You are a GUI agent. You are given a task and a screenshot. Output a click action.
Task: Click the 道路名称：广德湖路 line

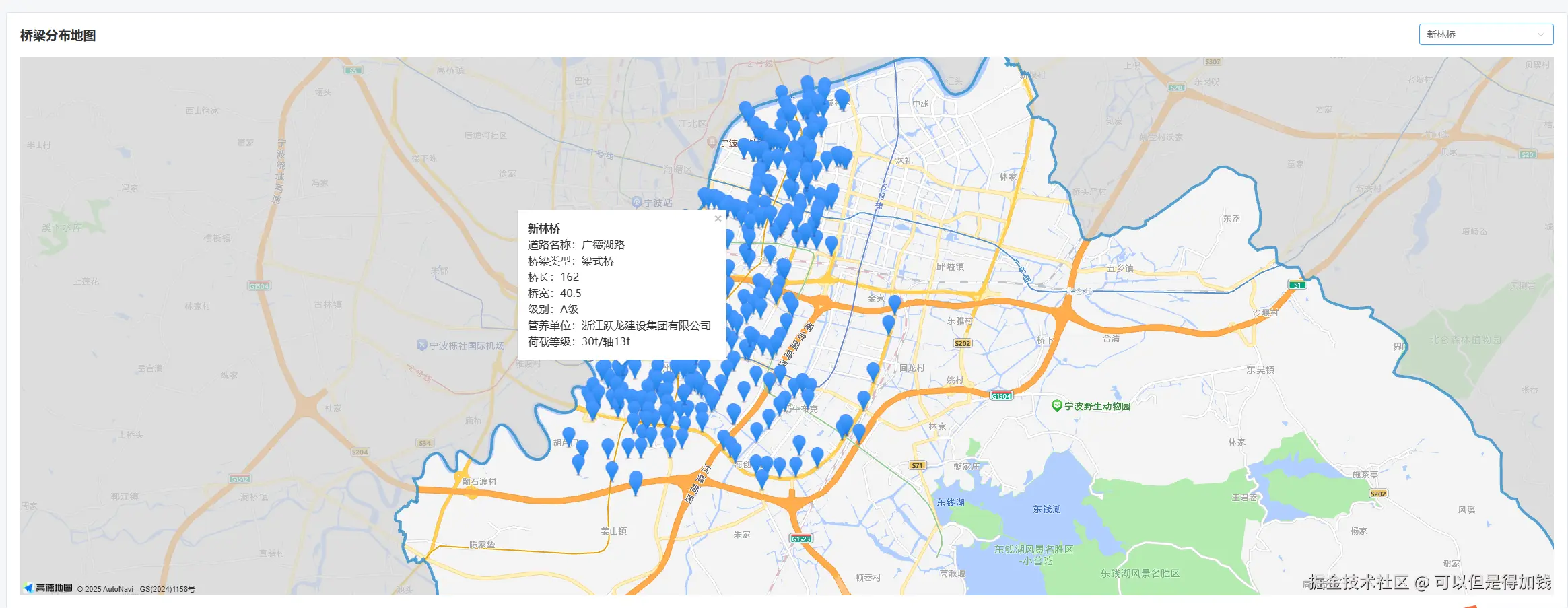pyautogui.click(x=576, y=244)
